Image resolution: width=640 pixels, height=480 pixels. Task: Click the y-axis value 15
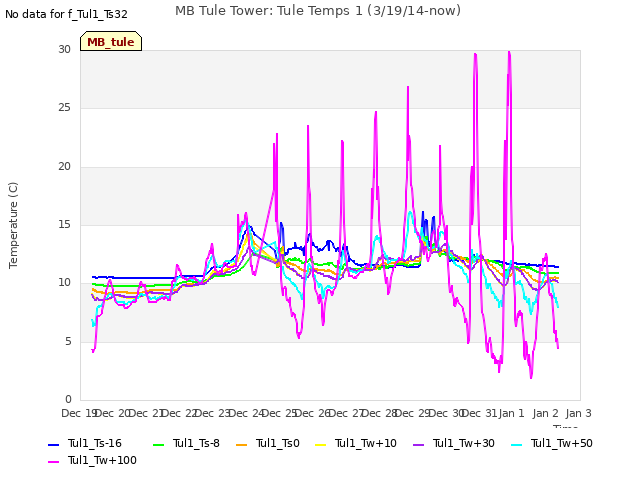[64, 224]
